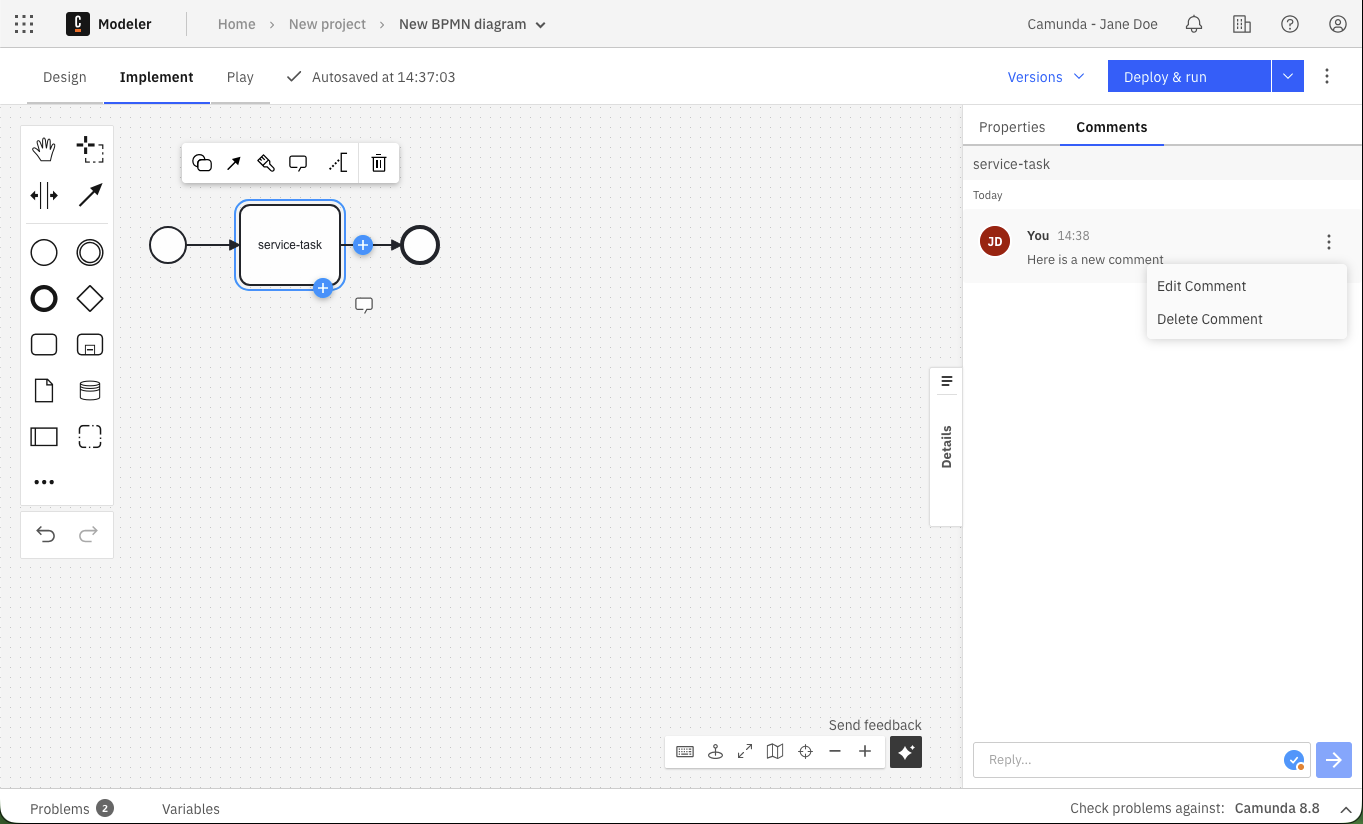Image resolution: width=1363 pixels, height=824 pixels.
Task: Choose Edit Comment from the context menu
Action: [x=1201, y=286]
